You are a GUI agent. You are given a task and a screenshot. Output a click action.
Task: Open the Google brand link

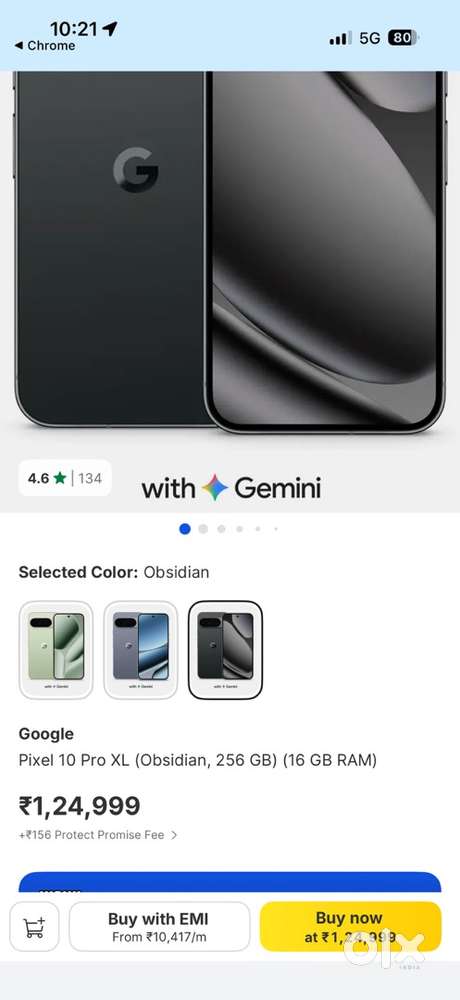[46, 734]
